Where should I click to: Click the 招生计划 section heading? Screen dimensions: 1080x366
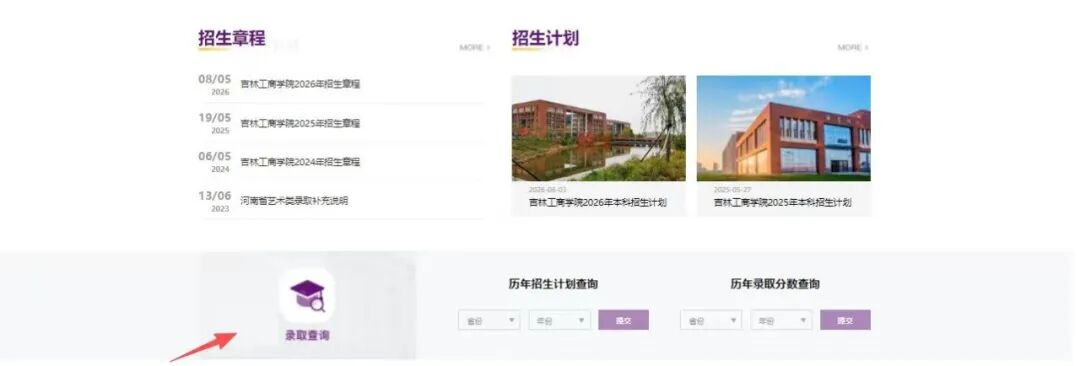point(546,38)
